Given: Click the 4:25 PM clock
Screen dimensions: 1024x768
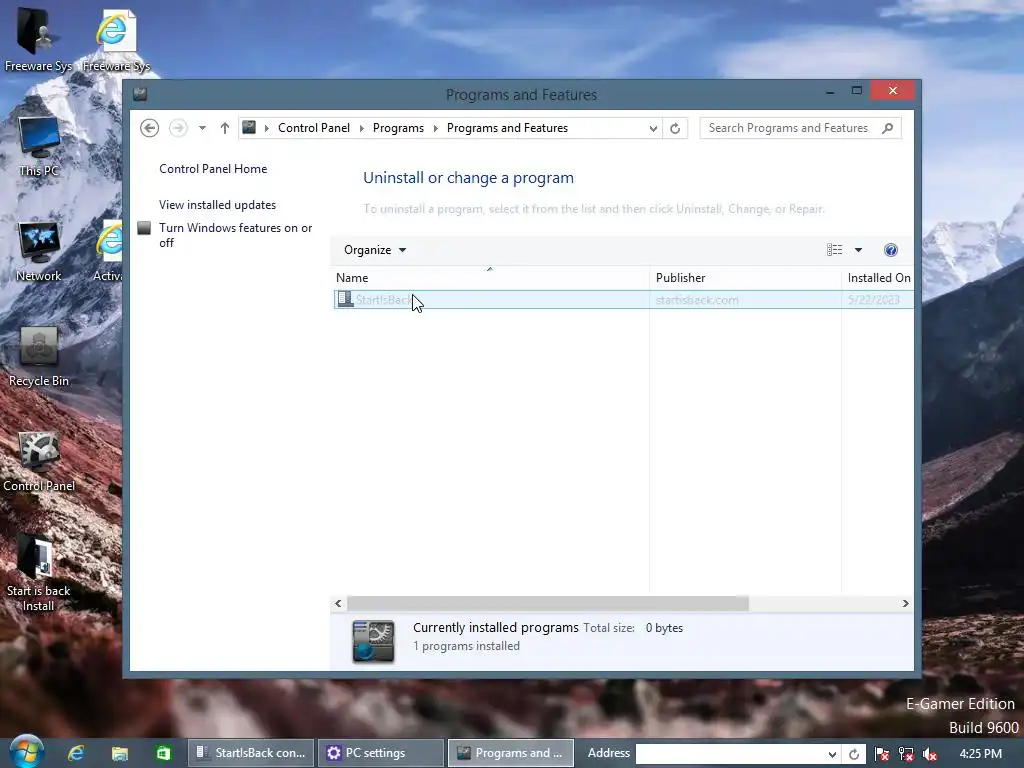Looking at the screenshot, I should point(980,754).
